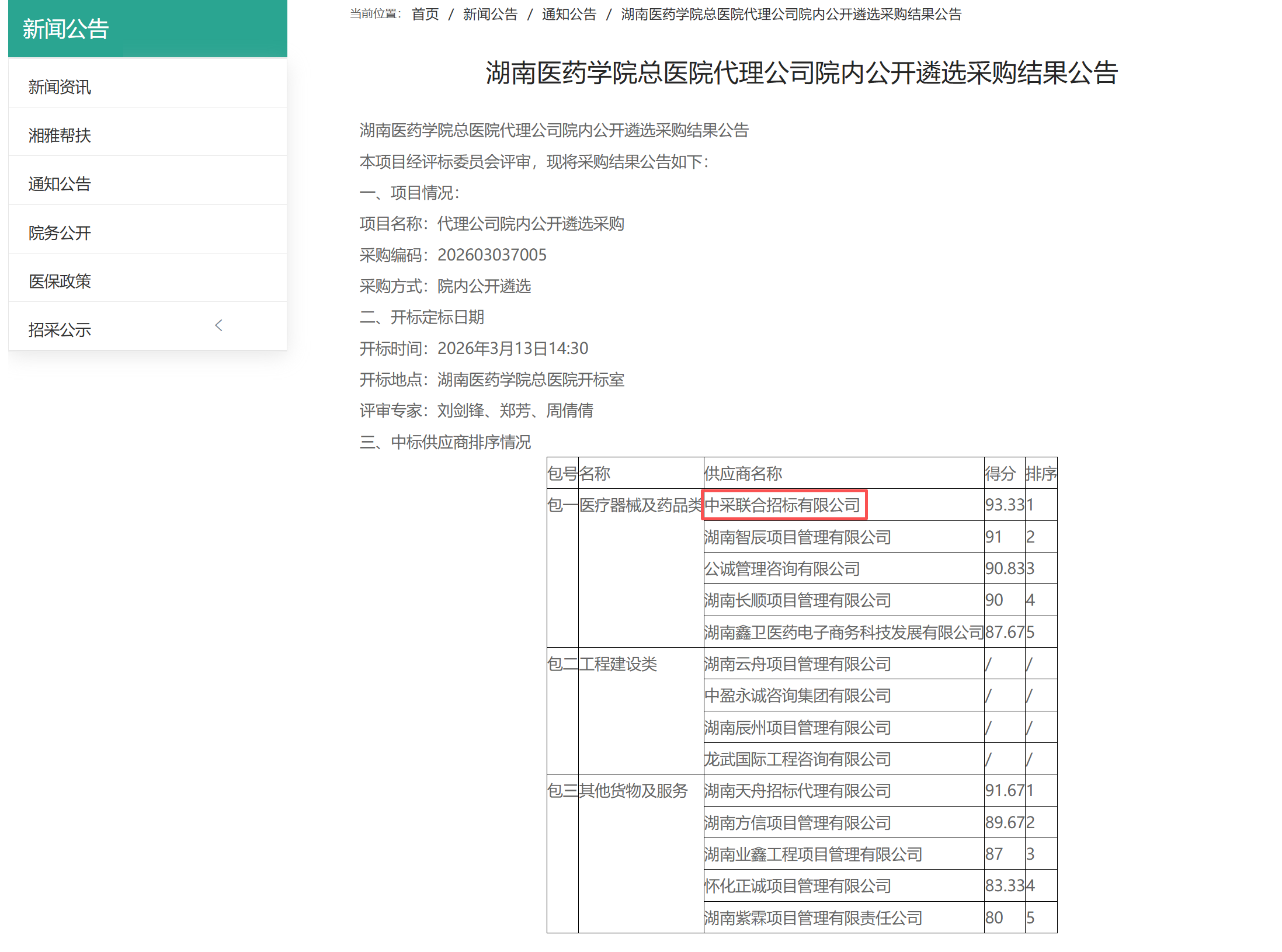The width and height of the screenshot is (1282, 952).
Task: Go to 医保政策 sidebar item
Action: tap(60, 282)
